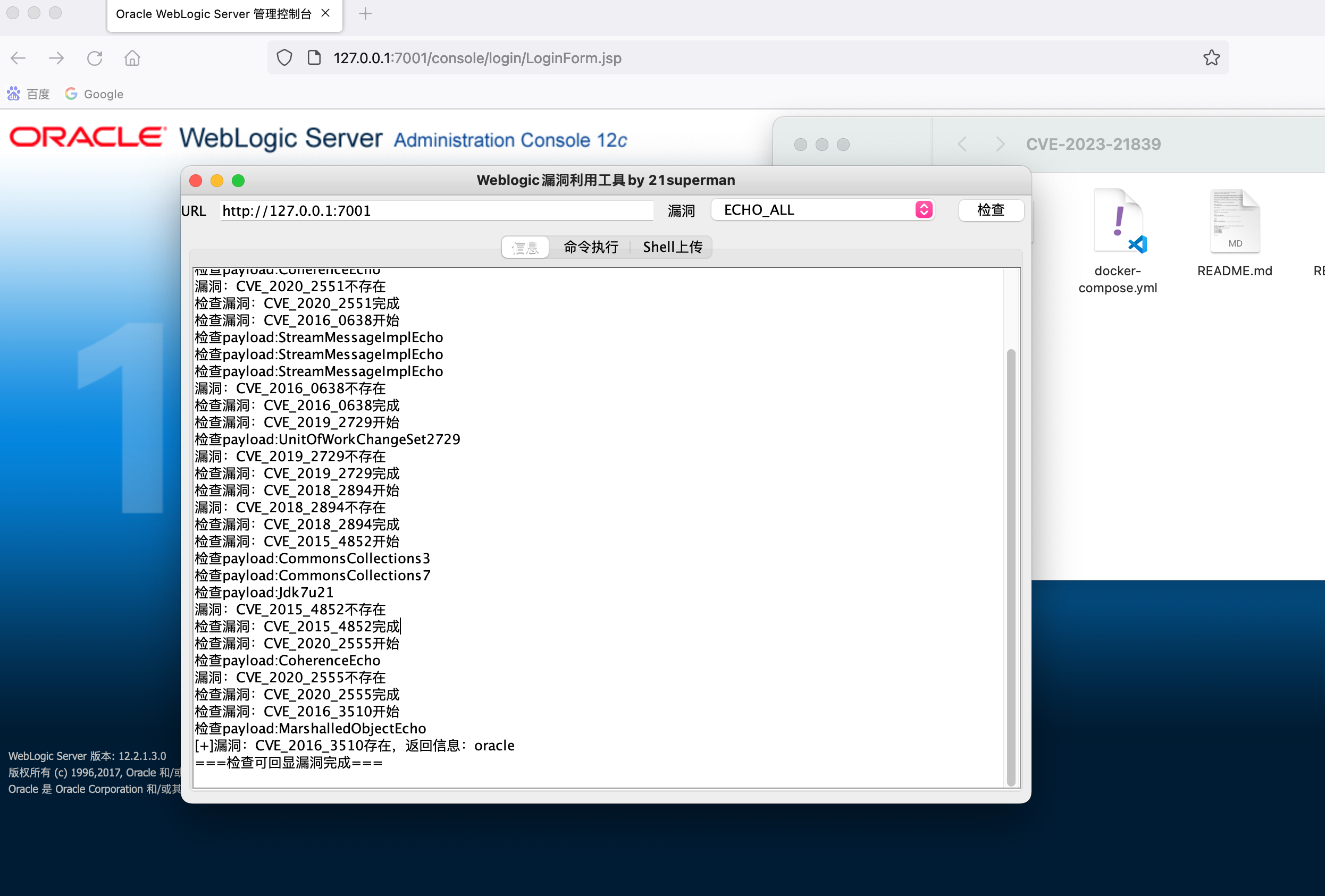Screen dimensions: 1325x896
Task: Bookmark this page with the star icon
Action: tap(1212, 57)
